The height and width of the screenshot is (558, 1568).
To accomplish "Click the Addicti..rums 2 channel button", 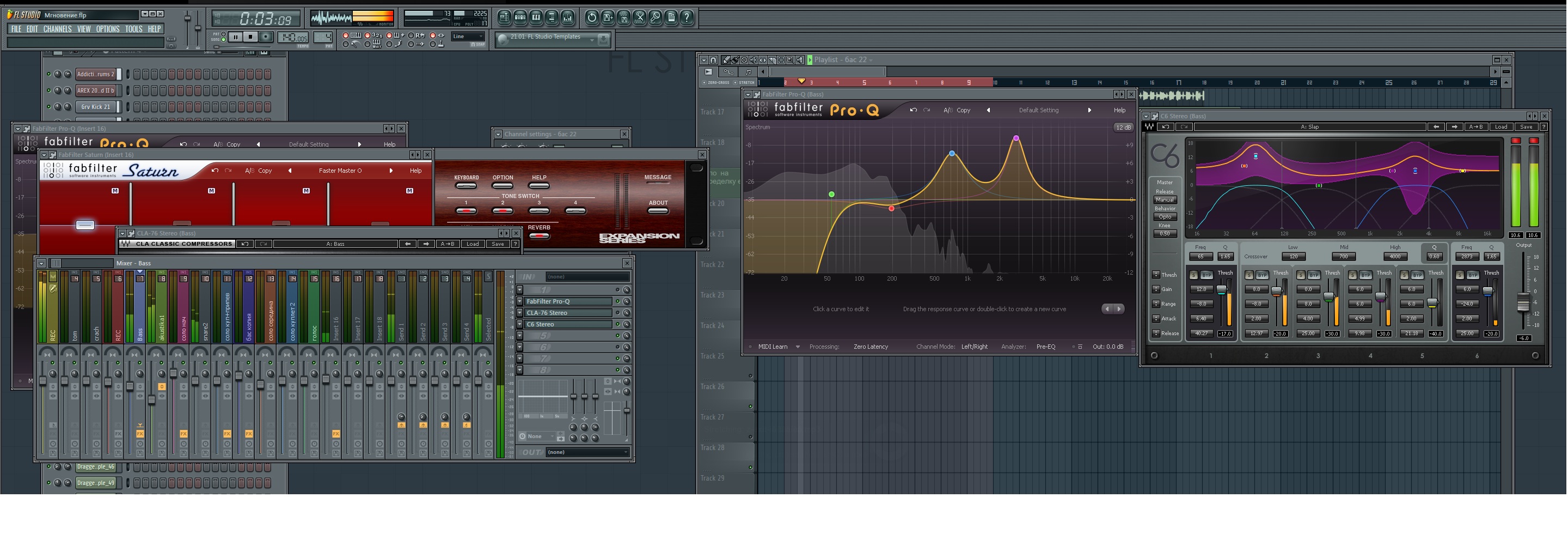I will pyautogui.click(x=96, y=74).
